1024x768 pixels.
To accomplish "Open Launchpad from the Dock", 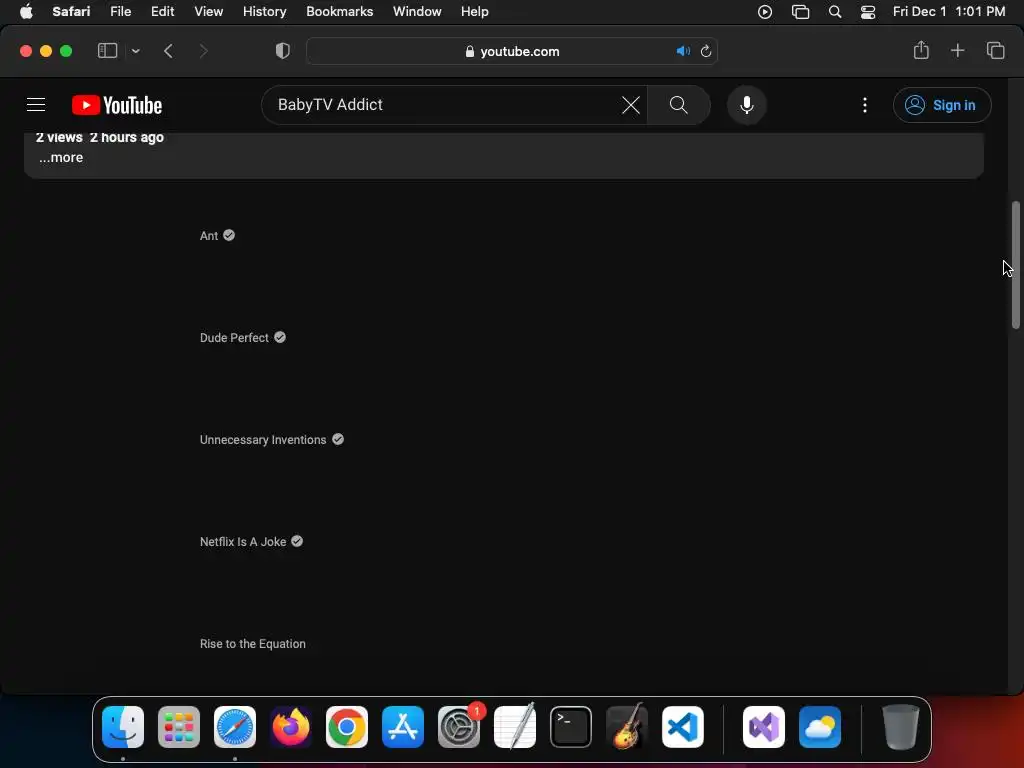I will pos(179,727).
